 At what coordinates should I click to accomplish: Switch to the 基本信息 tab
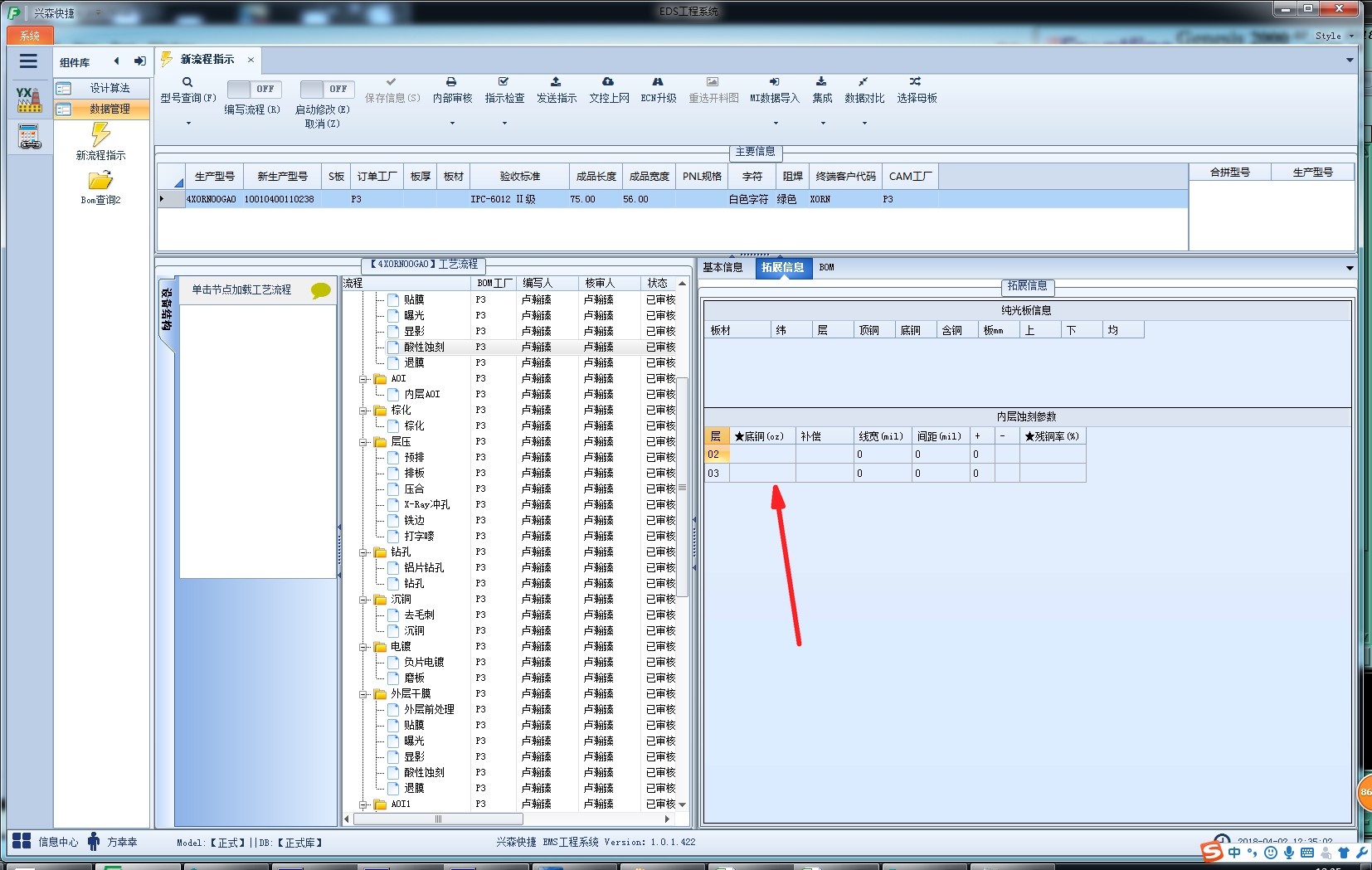point(722,267)
